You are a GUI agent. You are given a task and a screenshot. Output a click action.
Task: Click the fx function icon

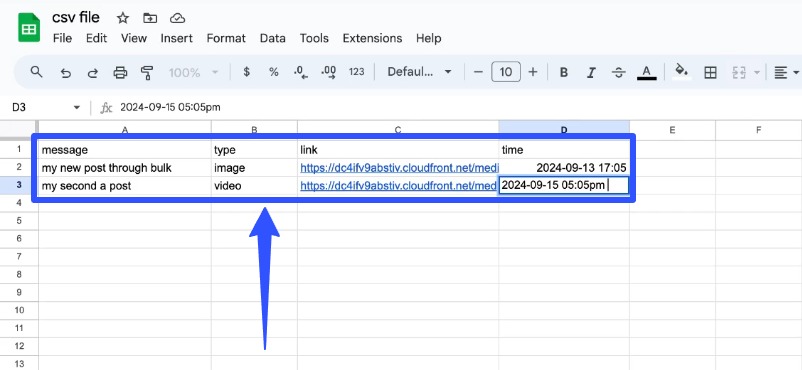(106, 107)
